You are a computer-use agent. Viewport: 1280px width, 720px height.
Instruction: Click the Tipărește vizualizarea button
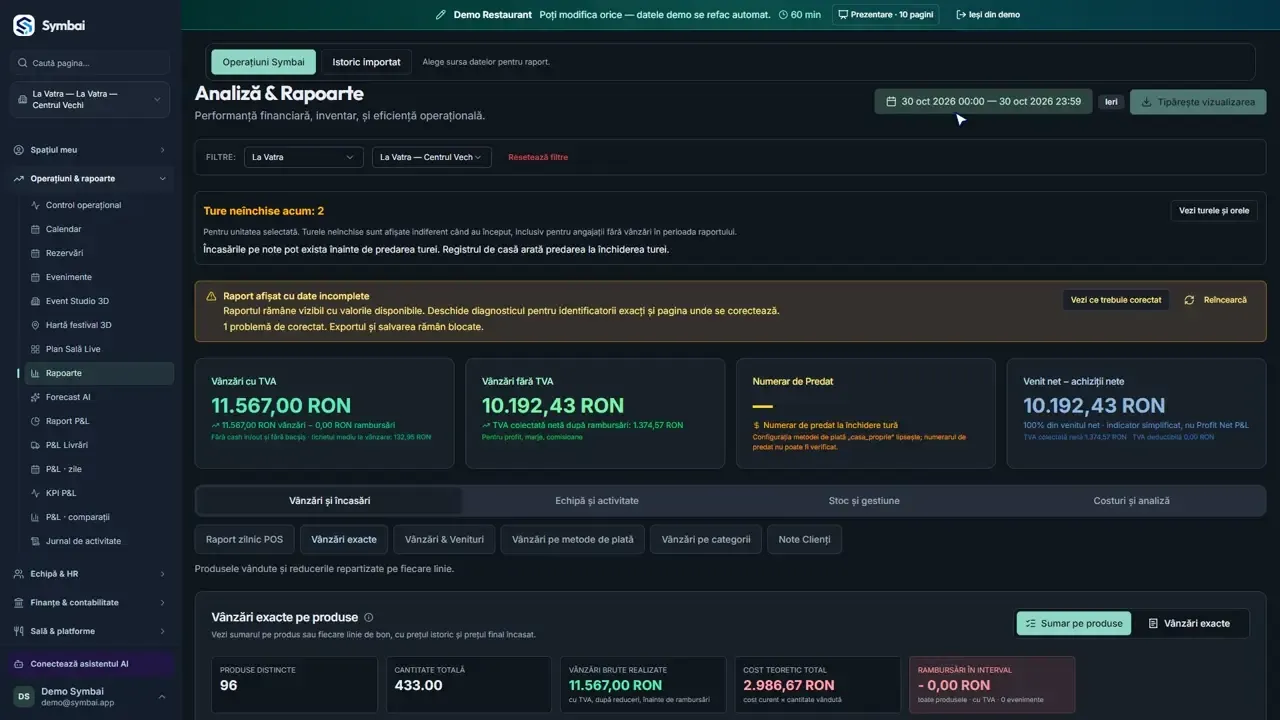(1198, 102)
